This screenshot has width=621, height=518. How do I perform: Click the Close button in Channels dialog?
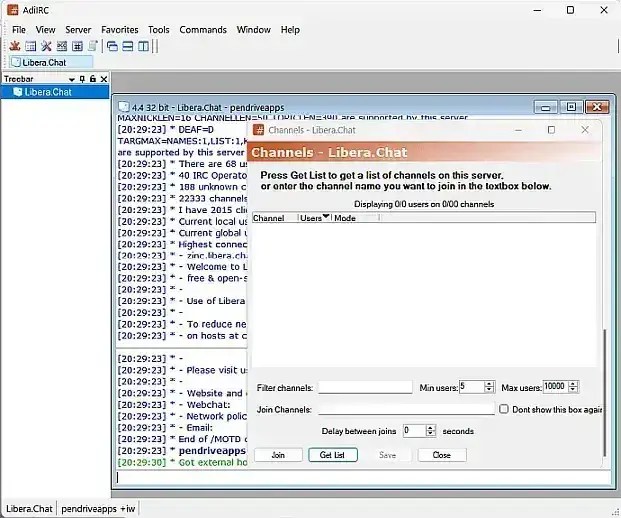(442, 455)
